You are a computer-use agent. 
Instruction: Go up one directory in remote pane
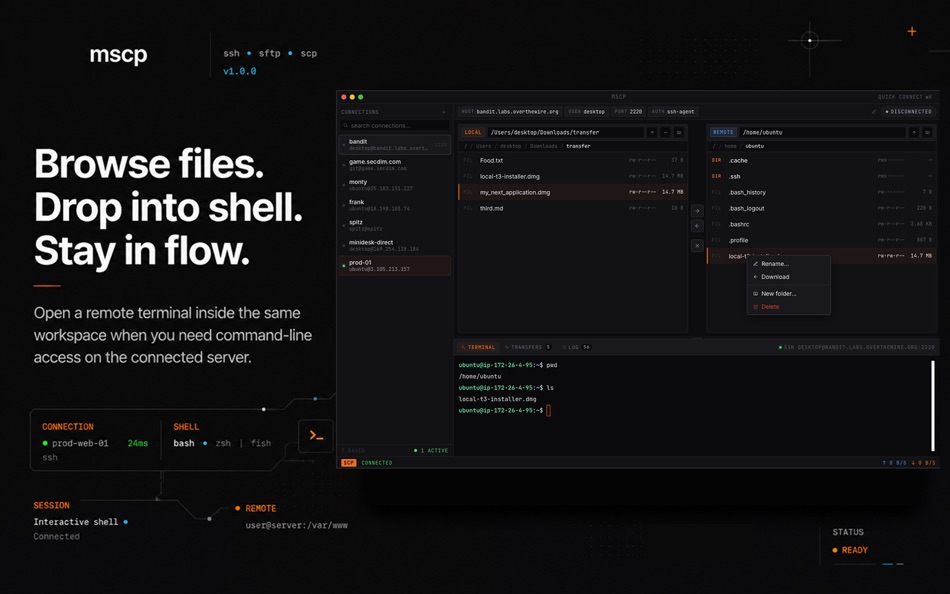914,132
